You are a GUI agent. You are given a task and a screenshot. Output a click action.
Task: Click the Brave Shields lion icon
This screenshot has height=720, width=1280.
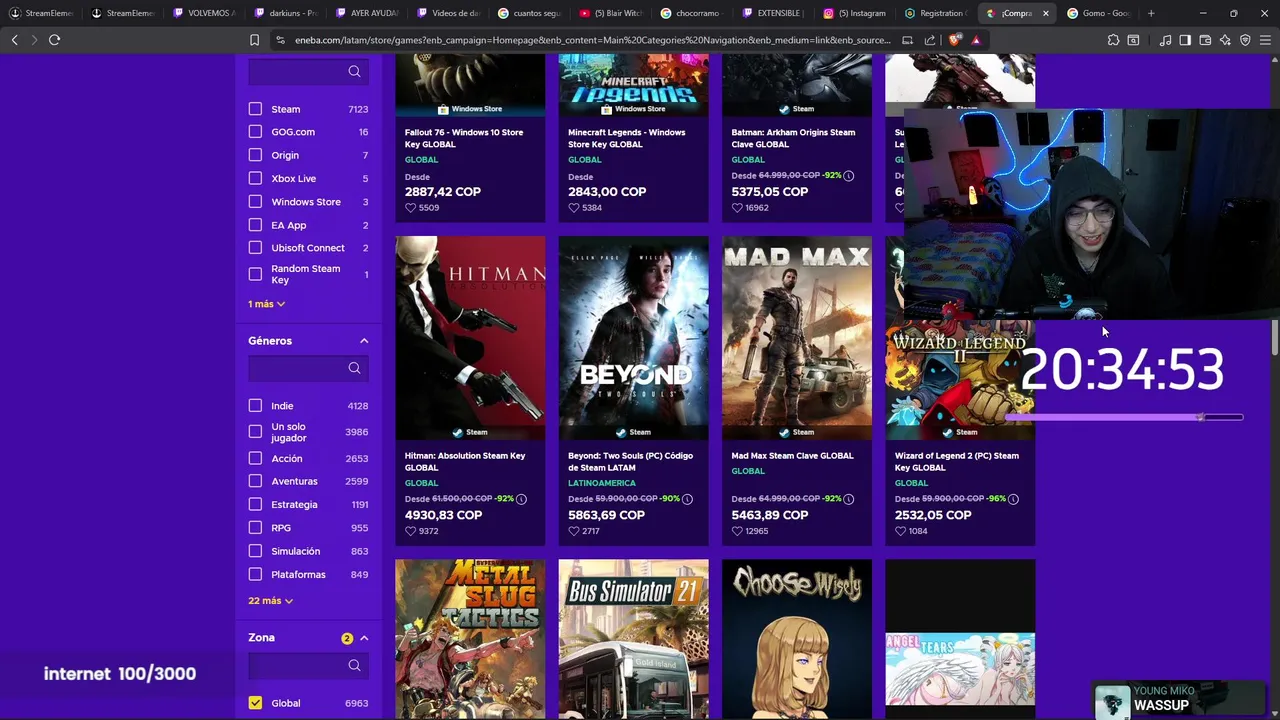[x=955, y=40]
